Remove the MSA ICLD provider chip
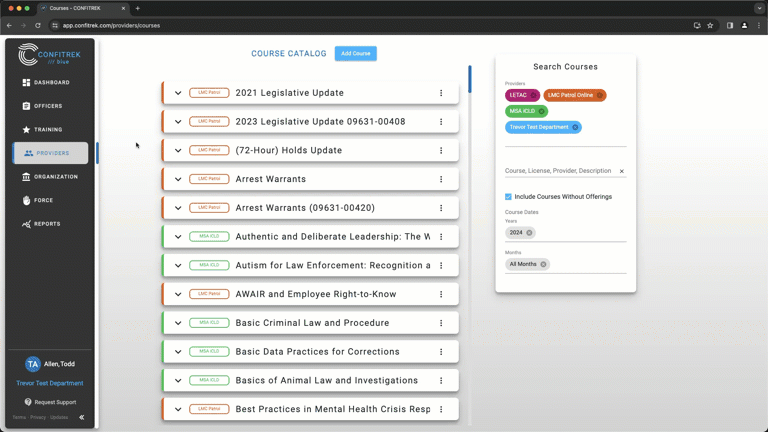Screen dimensions: 768x432 coord(541,111)
